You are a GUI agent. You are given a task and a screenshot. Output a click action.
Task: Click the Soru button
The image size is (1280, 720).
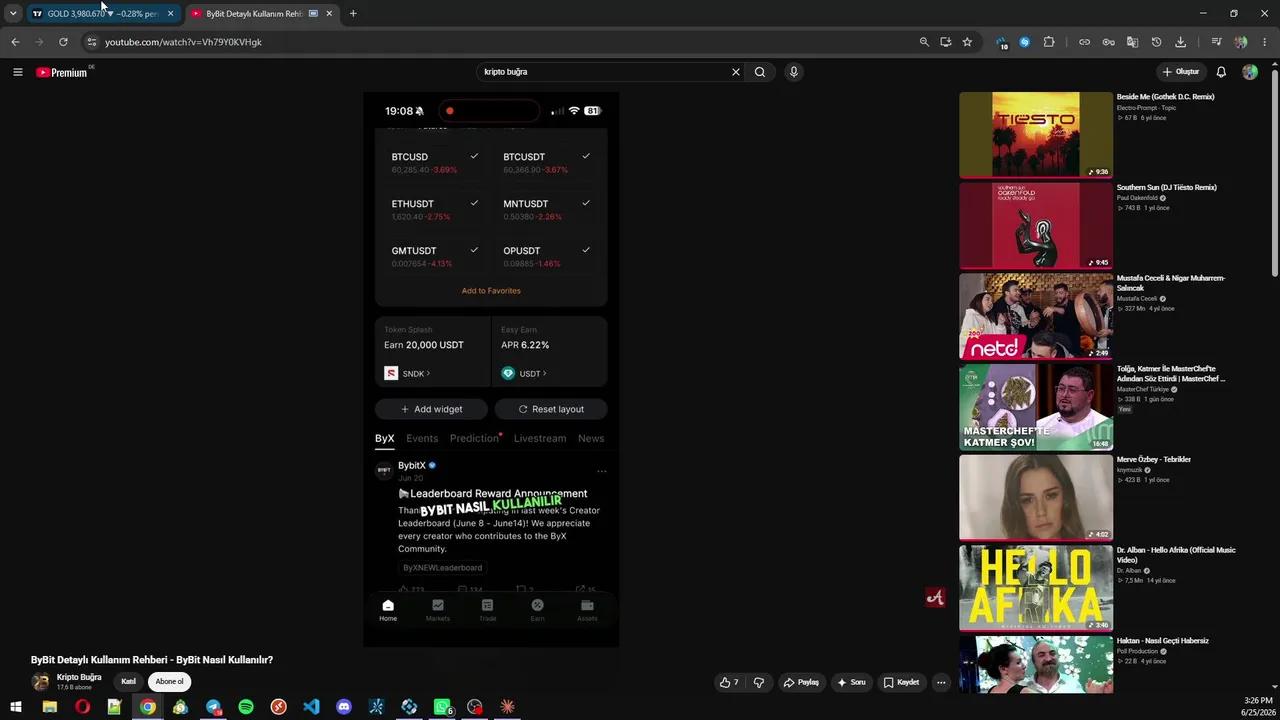point(851,682)
